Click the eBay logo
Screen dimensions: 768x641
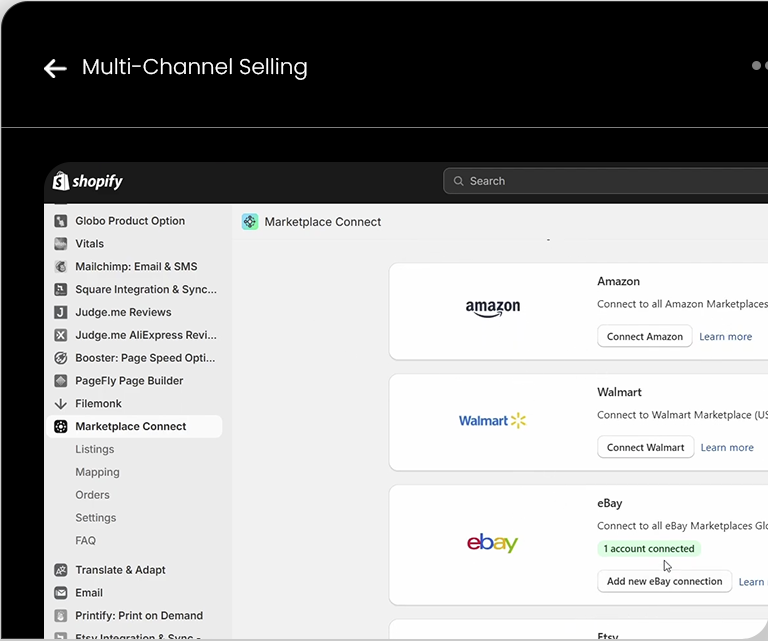pyautogui.click(x=492, y=543)
